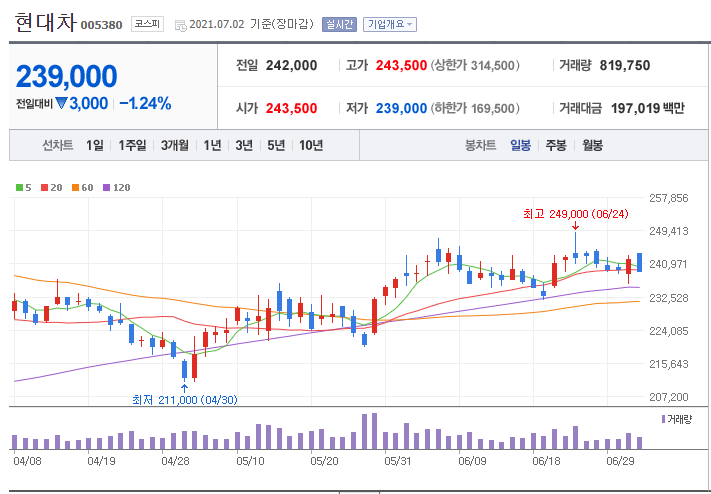Click the 224,085 price axis label

point(669,331)
